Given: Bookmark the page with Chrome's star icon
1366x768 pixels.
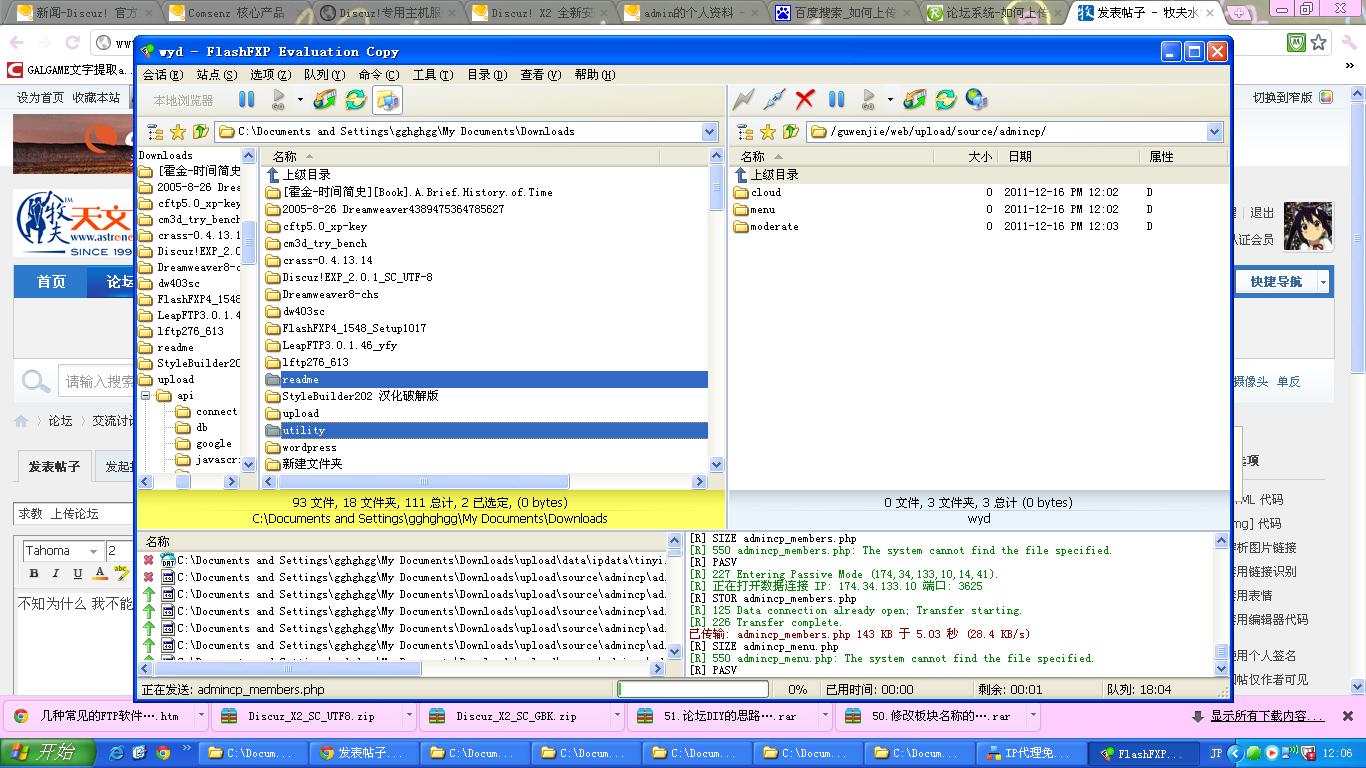Looking at the screenshot, I should coord(1319,43).
